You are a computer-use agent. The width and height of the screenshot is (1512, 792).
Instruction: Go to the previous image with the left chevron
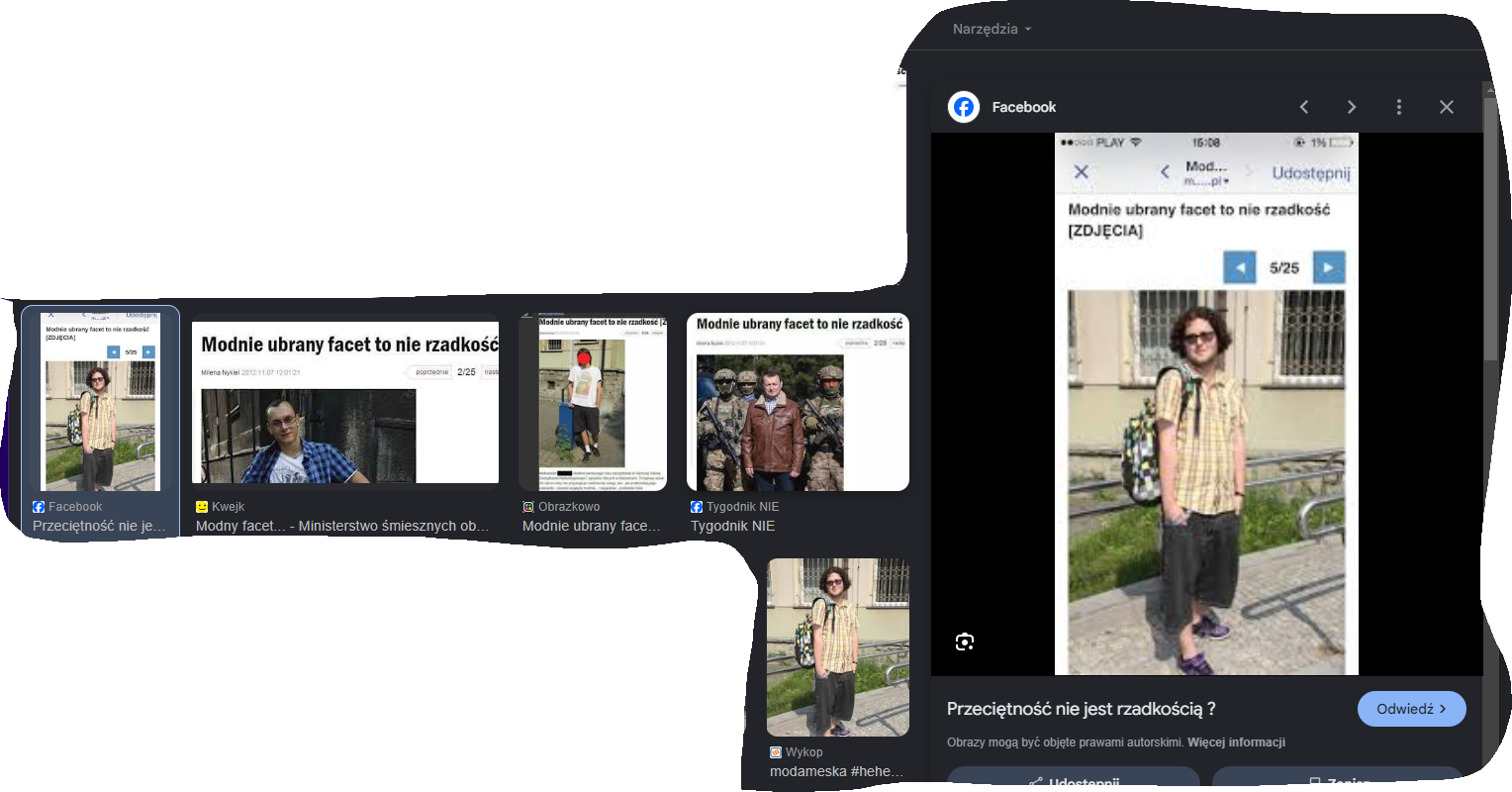(1304, 107)
